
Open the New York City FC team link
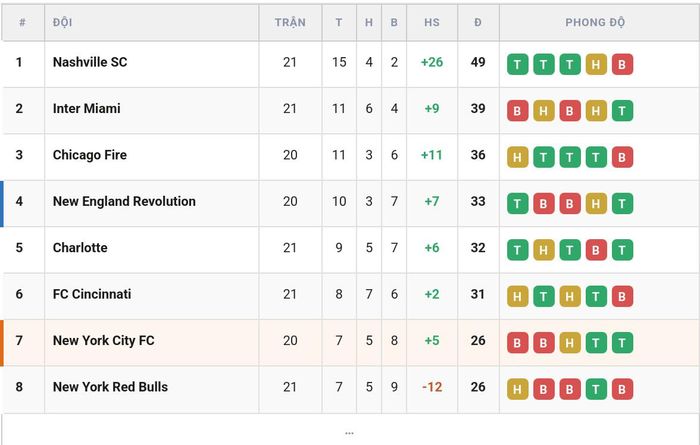pos(104,341)
